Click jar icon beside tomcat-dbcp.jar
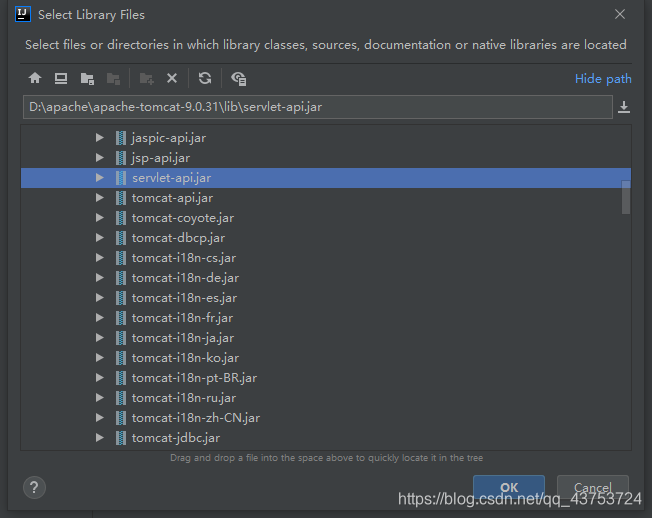This screenshot has width=652, height=518. (121, 238)
